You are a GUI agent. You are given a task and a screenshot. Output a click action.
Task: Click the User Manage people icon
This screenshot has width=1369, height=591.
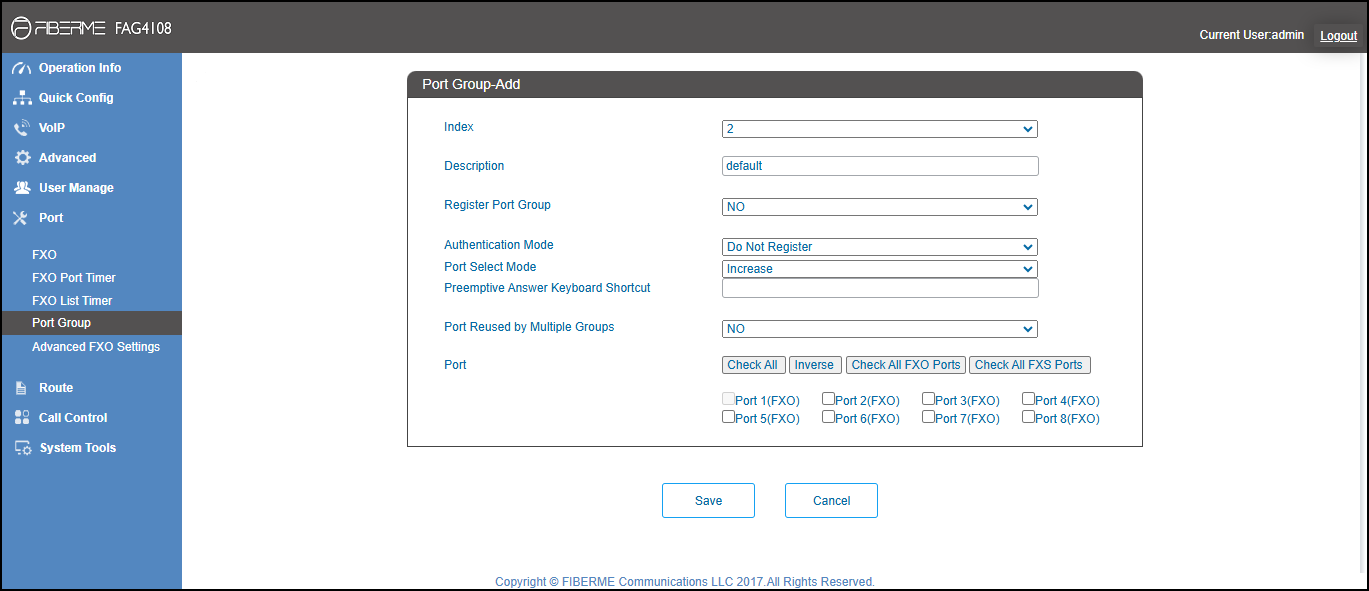click(x=22, y=188)
